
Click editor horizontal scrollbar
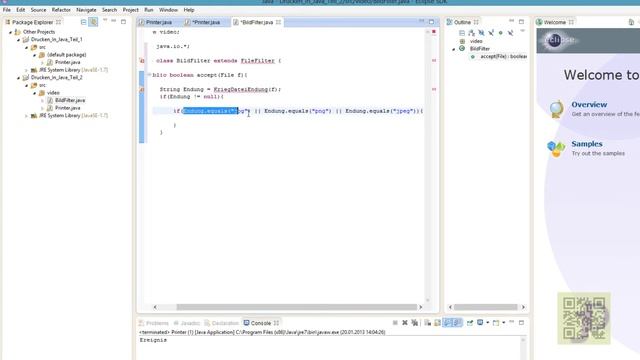(297, 307)
